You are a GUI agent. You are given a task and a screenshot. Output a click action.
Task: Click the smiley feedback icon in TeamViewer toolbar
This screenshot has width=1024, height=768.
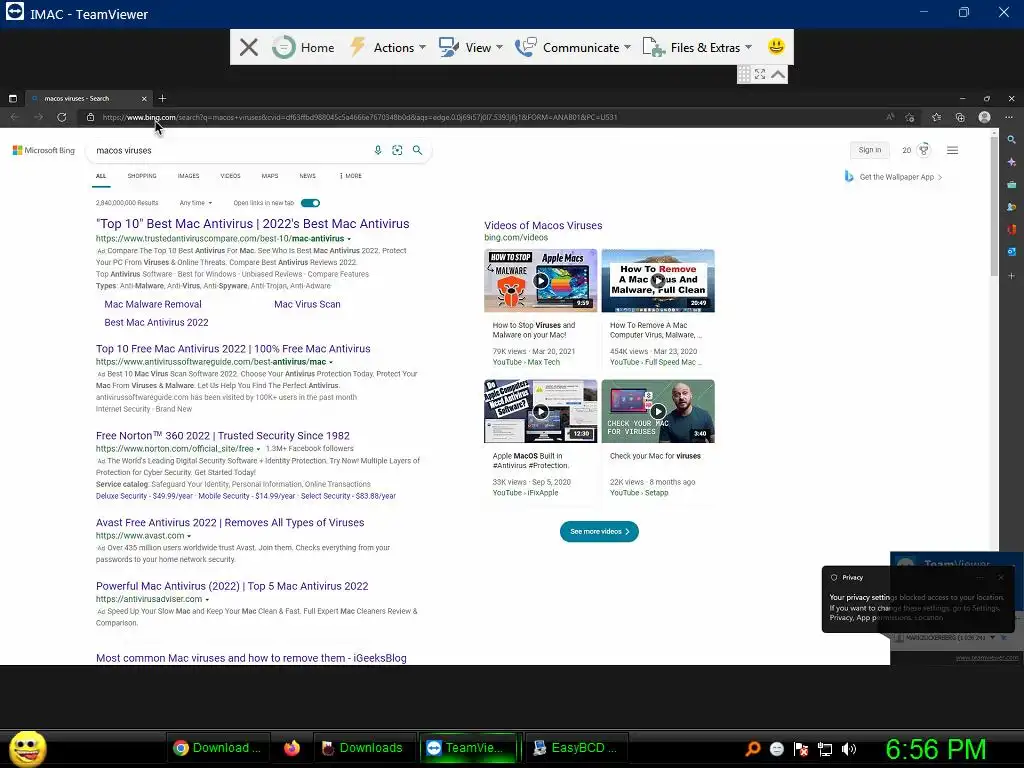[776, 46]
